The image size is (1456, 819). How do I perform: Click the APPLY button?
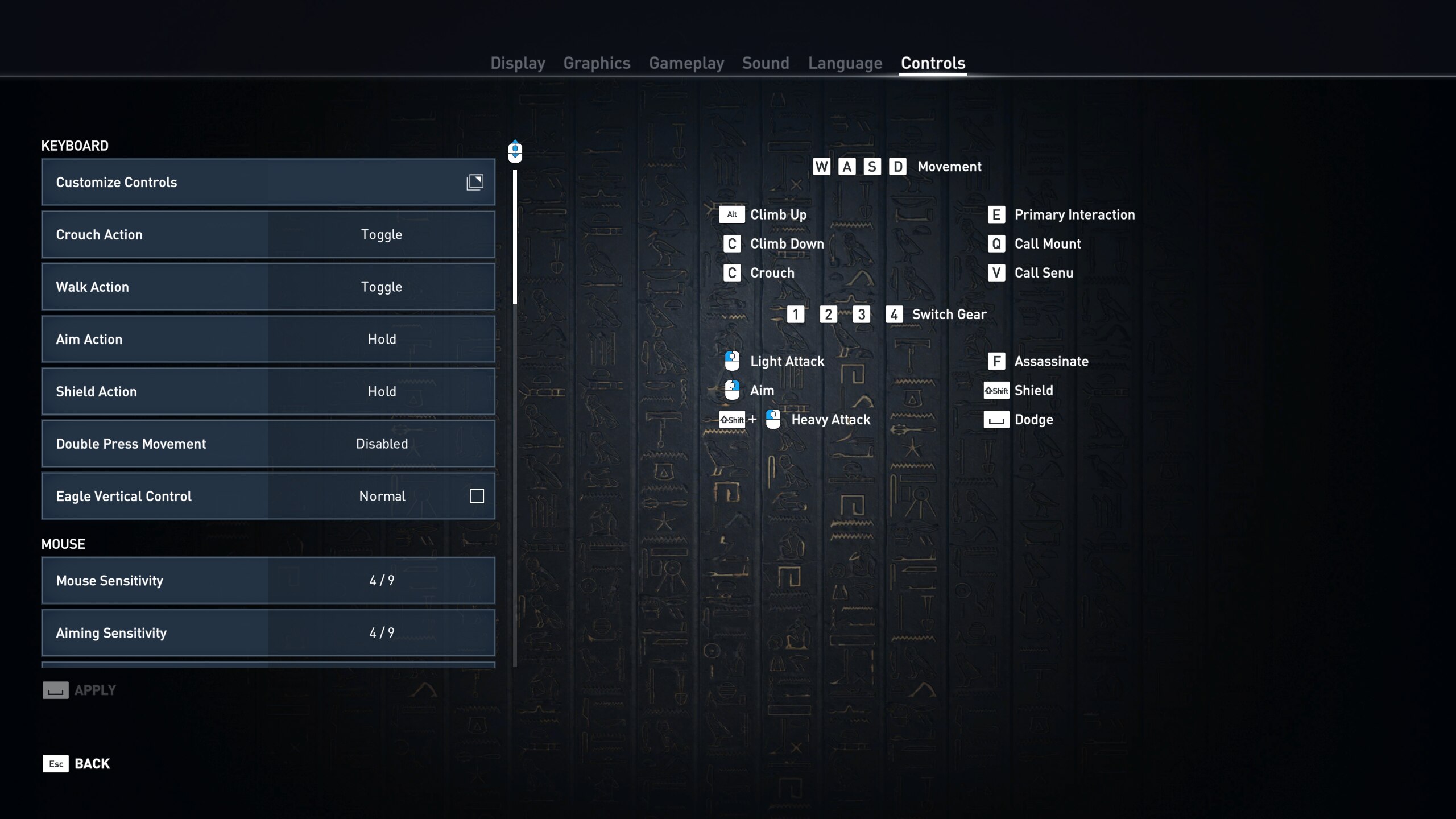[80, 690]
